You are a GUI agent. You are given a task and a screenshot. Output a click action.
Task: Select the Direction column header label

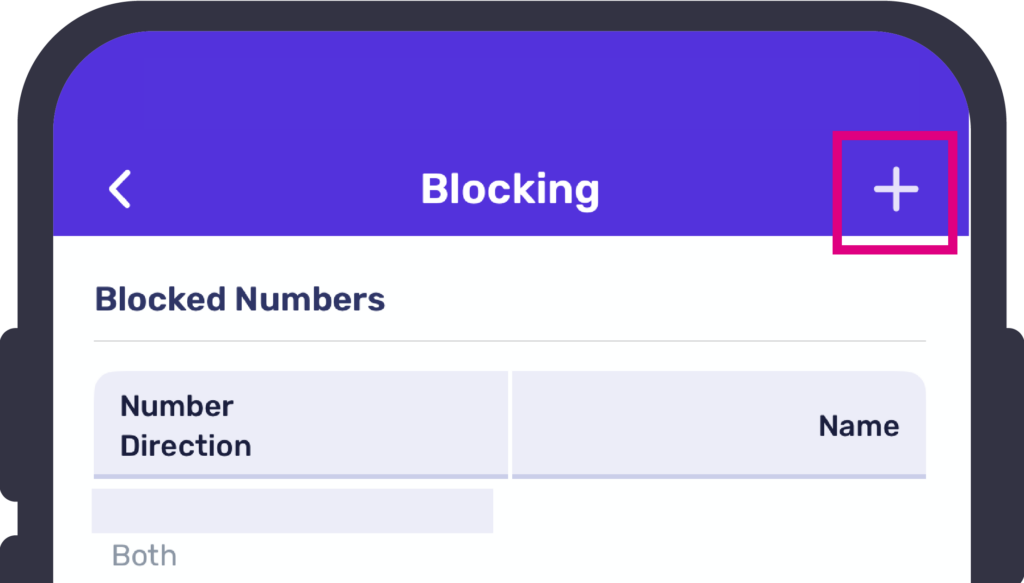(186, 446)
